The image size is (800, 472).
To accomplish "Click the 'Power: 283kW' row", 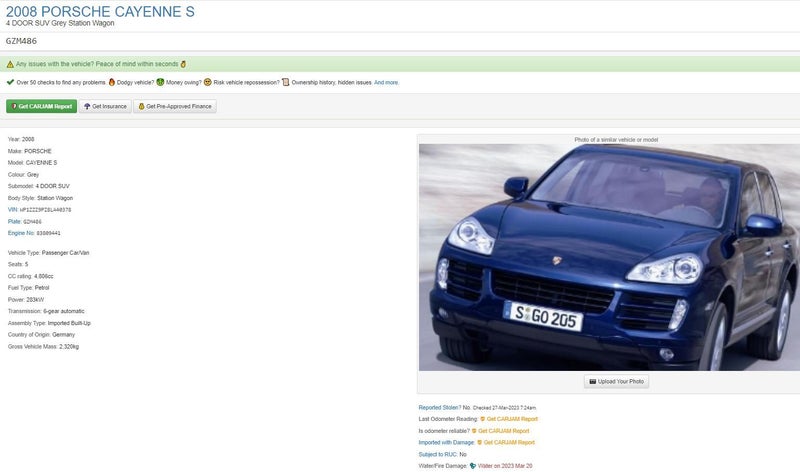I will [x=26, y=300].
